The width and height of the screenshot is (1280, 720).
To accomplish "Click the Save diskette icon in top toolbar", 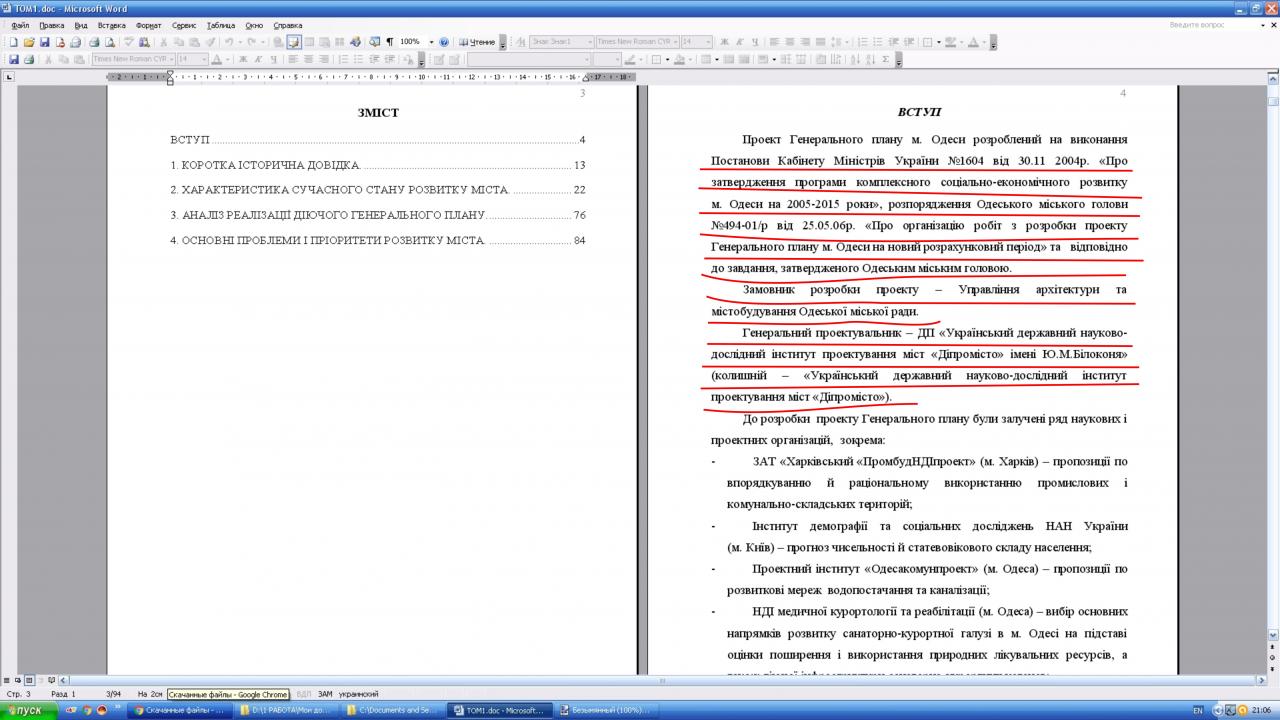I will point(45,42).
